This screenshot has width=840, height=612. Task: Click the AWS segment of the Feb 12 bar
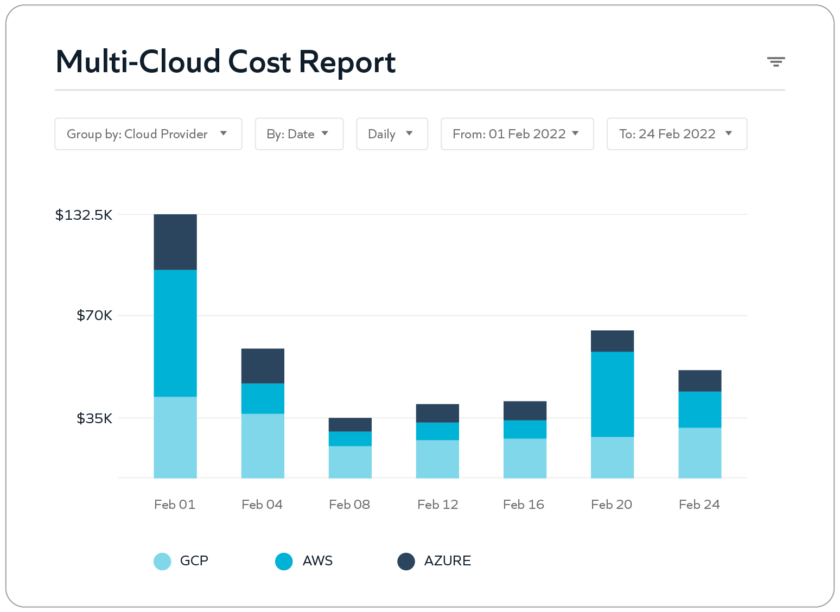(437, 431)
